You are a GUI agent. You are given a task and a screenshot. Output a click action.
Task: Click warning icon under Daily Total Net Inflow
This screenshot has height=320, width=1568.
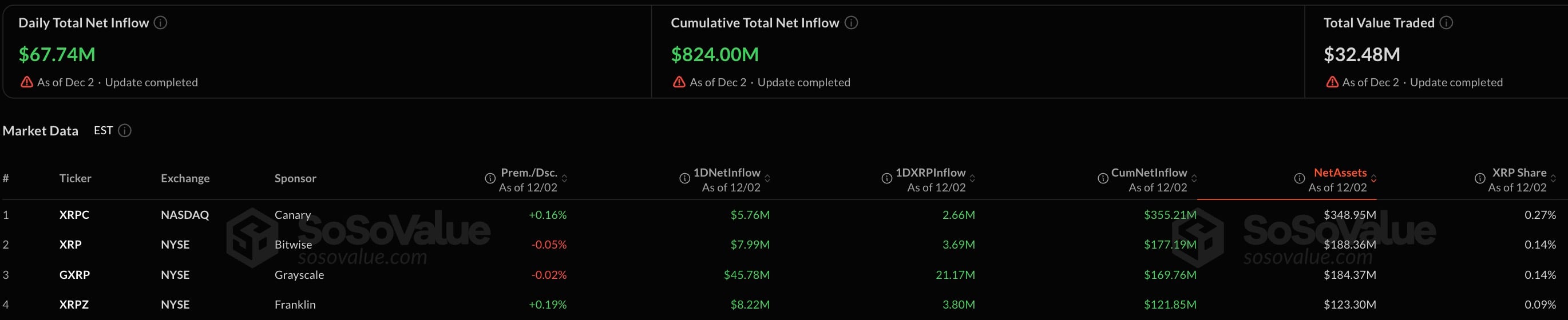(27, 82)
